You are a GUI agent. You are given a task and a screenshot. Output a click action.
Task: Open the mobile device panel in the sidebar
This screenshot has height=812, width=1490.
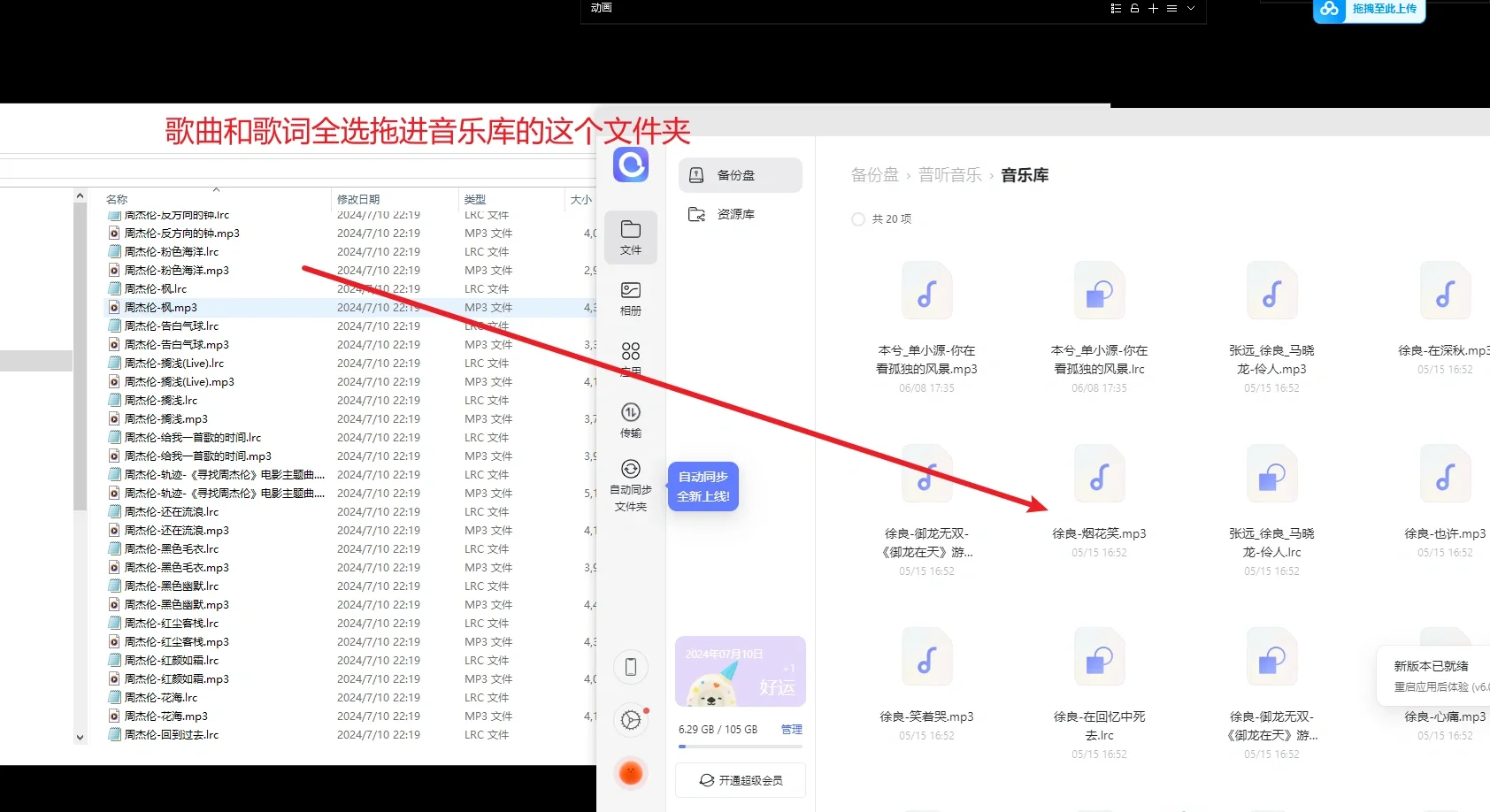click(x=631, y=667)
